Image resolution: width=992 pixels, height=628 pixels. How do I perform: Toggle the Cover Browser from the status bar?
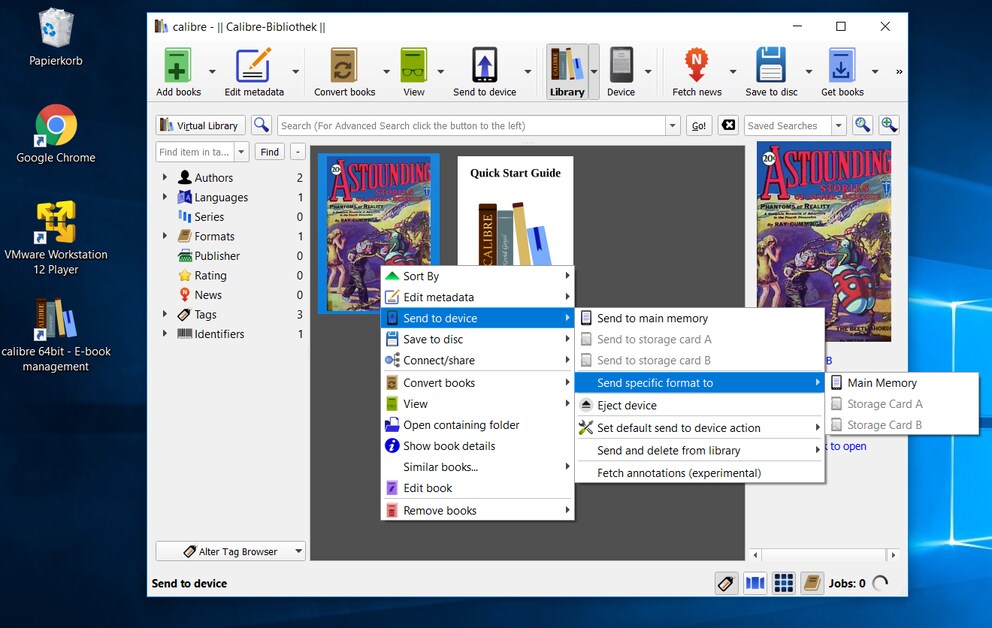(x=755, y=583)
